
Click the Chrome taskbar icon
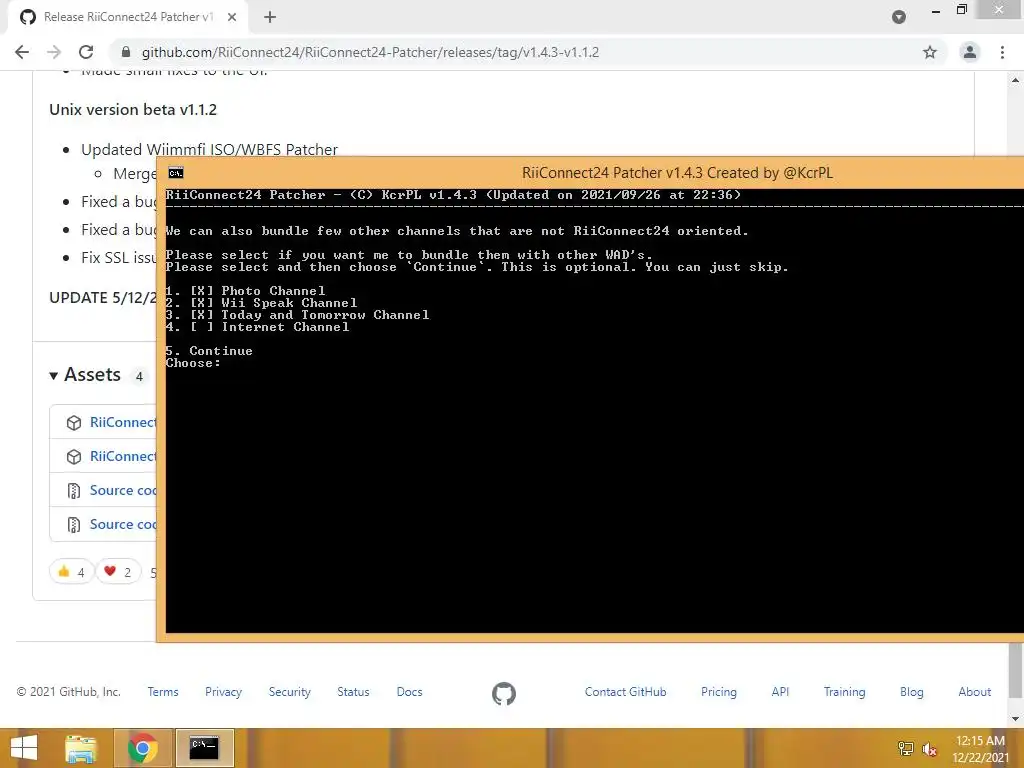click(142, 748)
